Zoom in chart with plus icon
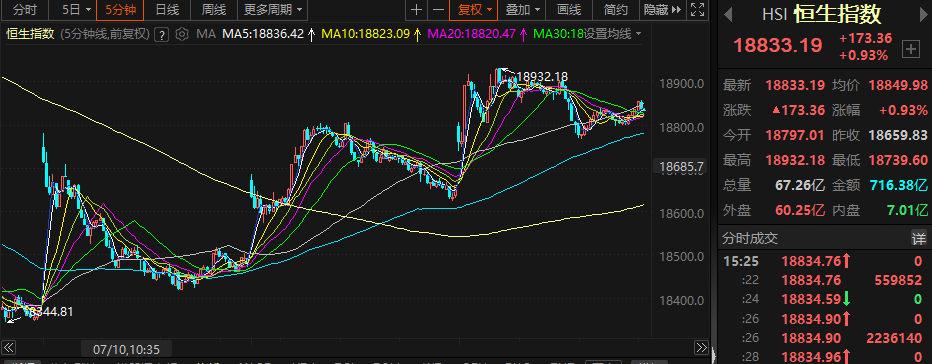This screenshot has width=932, height=364. point(417,10)
